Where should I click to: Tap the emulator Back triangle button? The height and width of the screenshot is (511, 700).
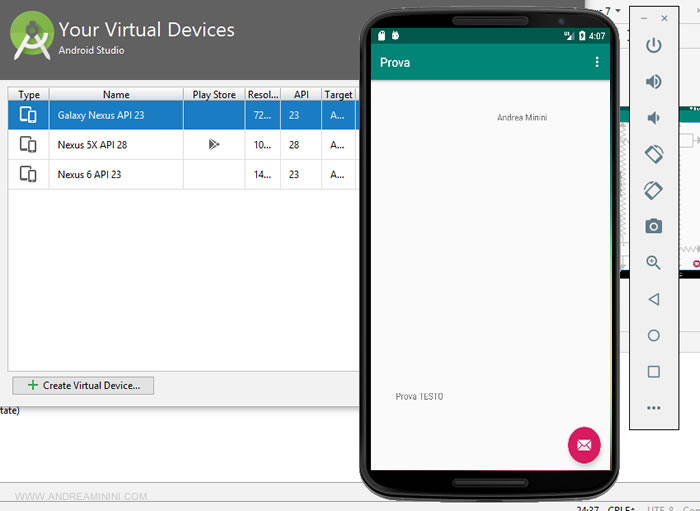pyautogui.click(x=654, y=299)
